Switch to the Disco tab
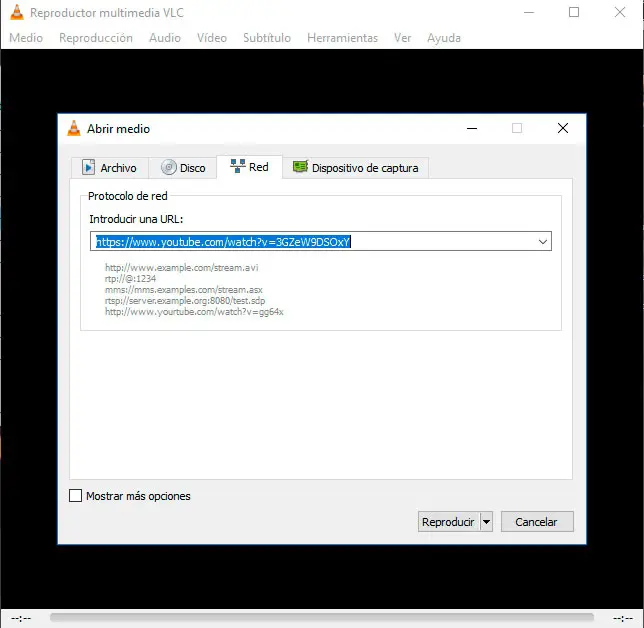Viewport: 644px width, 628px height. 183,168
